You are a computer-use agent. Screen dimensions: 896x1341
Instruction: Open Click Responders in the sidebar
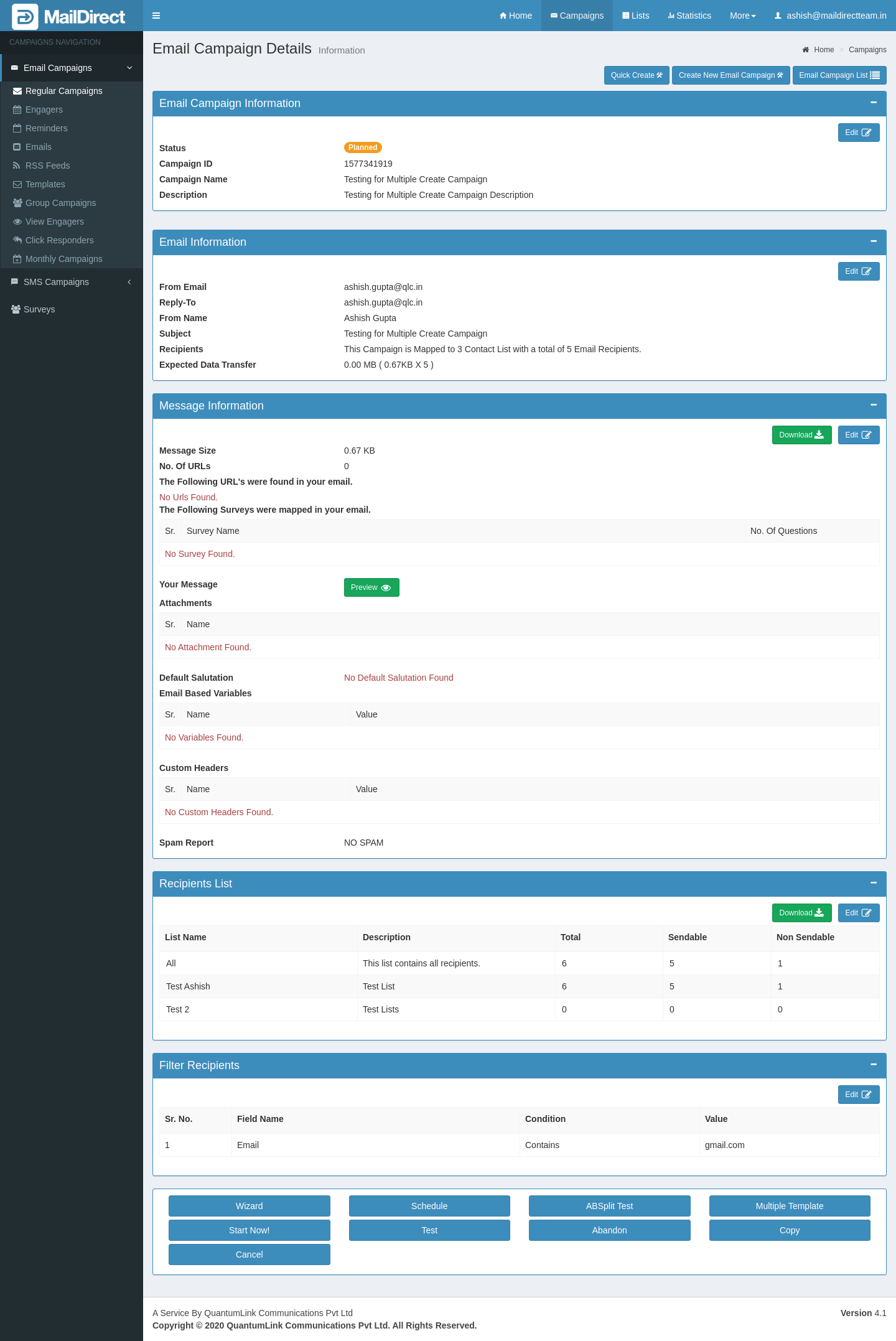coord(59,240)
